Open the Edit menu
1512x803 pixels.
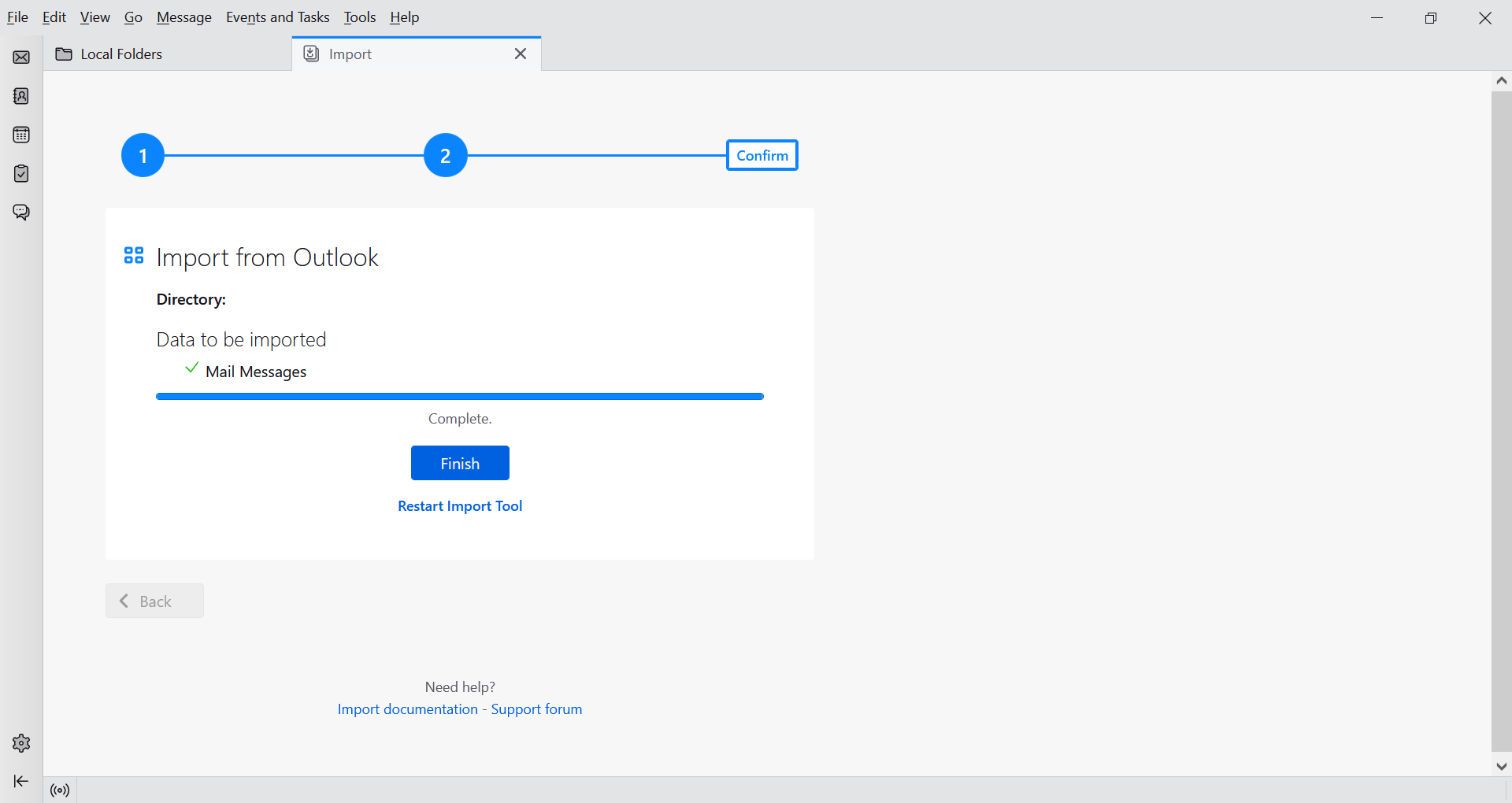click(x=54, y=17)
